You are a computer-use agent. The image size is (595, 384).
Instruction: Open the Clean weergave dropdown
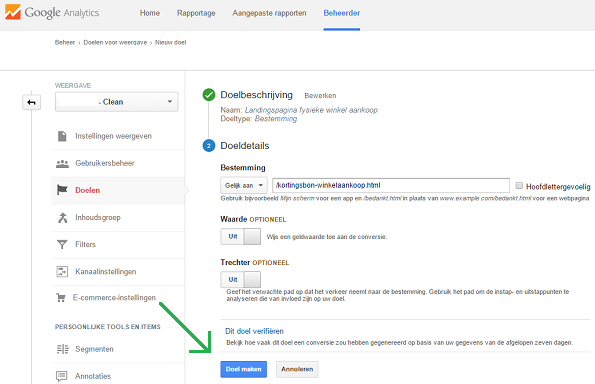coord(116,102)
